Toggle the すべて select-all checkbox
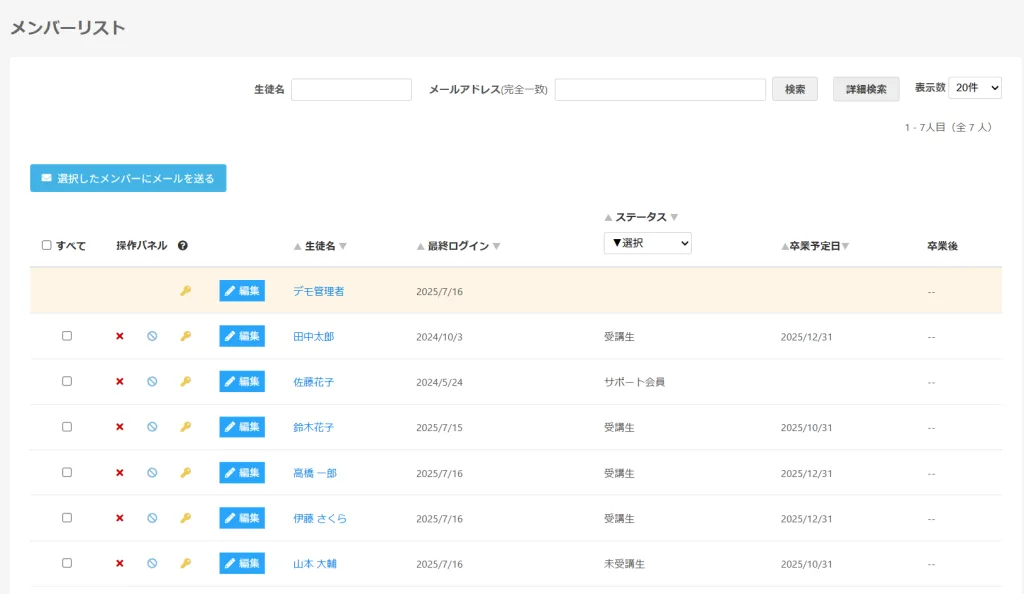 47,245
